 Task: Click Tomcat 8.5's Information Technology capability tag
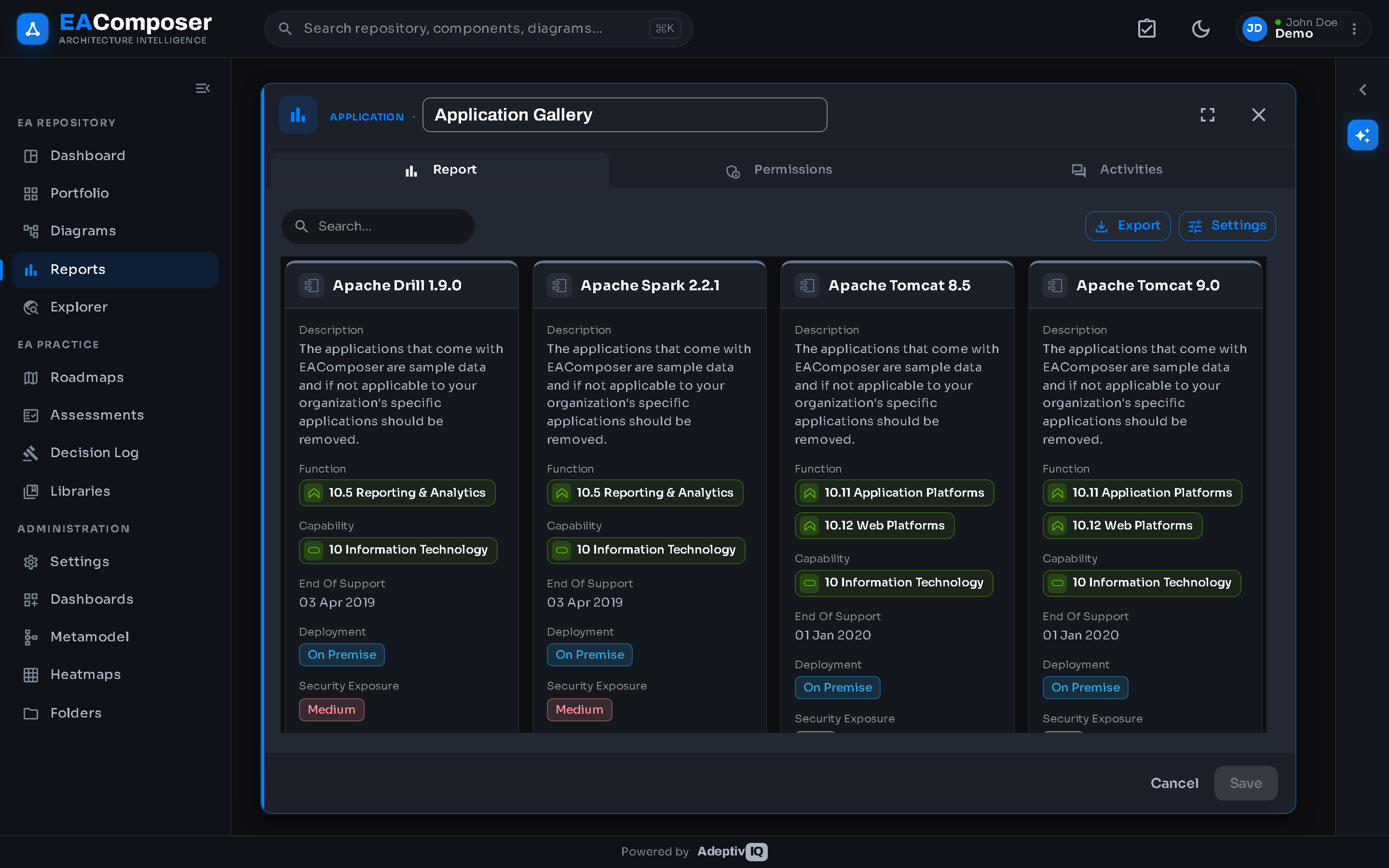coord(894,583)
